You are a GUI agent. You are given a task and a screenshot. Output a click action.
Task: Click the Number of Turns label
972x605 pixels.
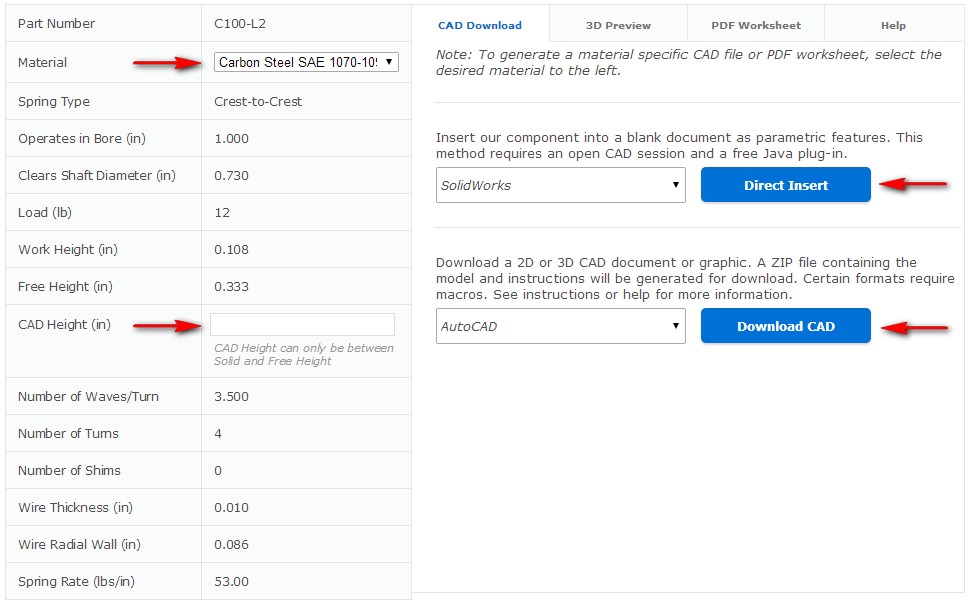[x=68, y=434]
